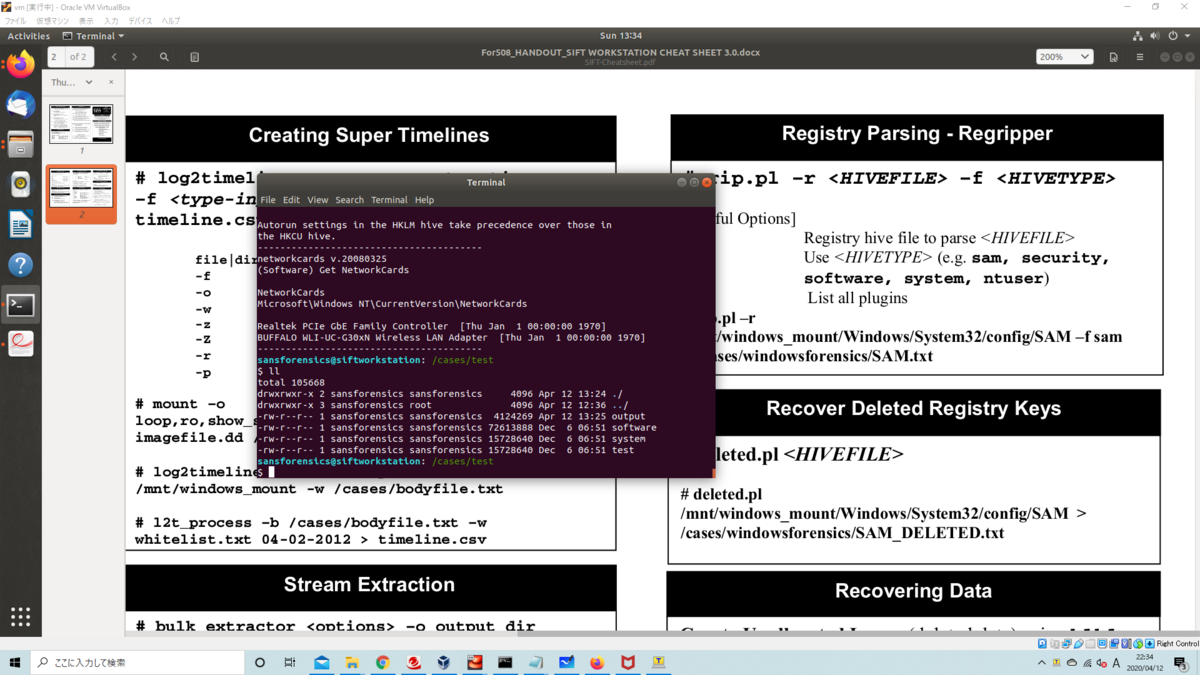Open the Windows Start menu
The height and width of the screenshot is (675, 1200).
click(15, 663)
